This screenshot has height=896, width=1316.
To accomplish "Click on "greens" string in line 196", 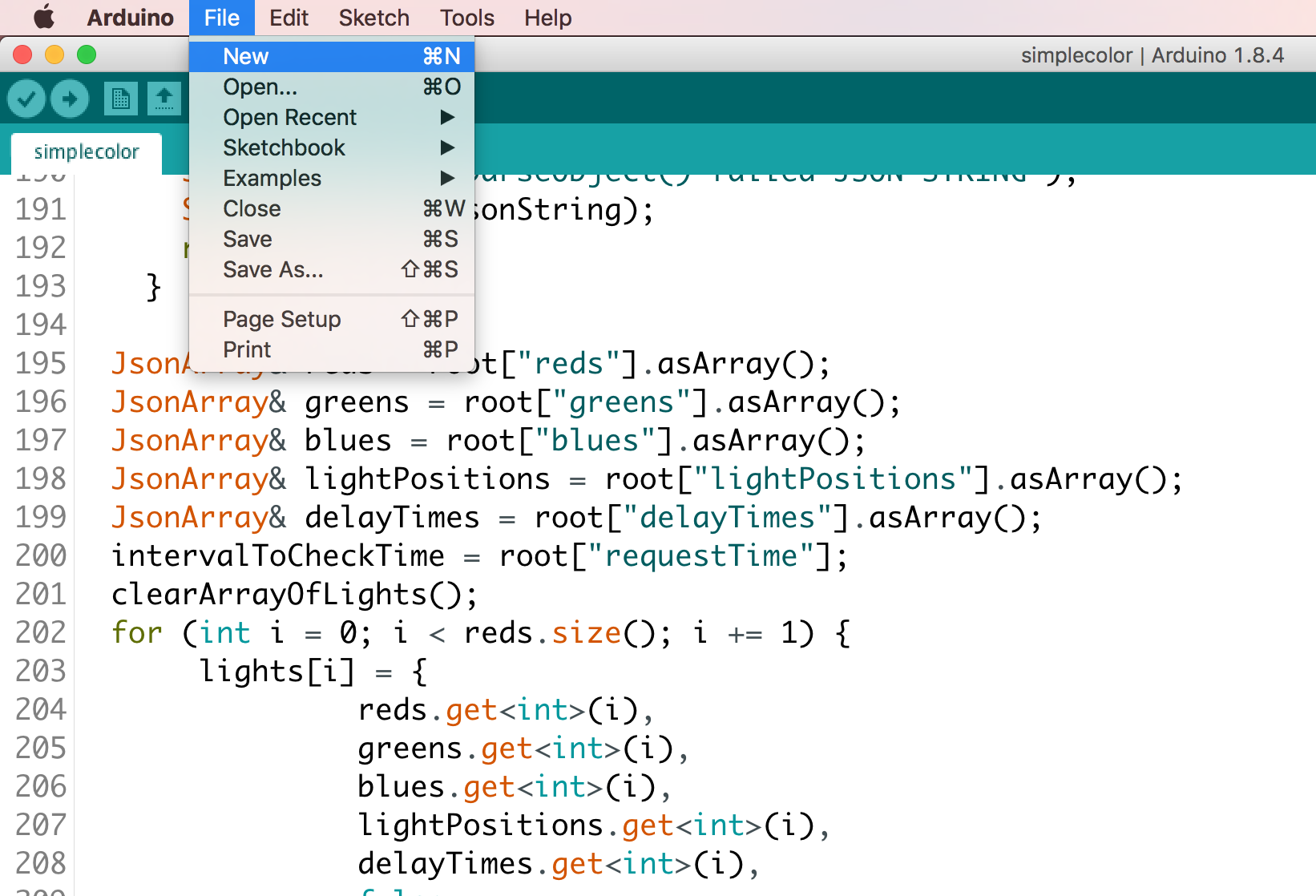I will (x=622, y=402).
